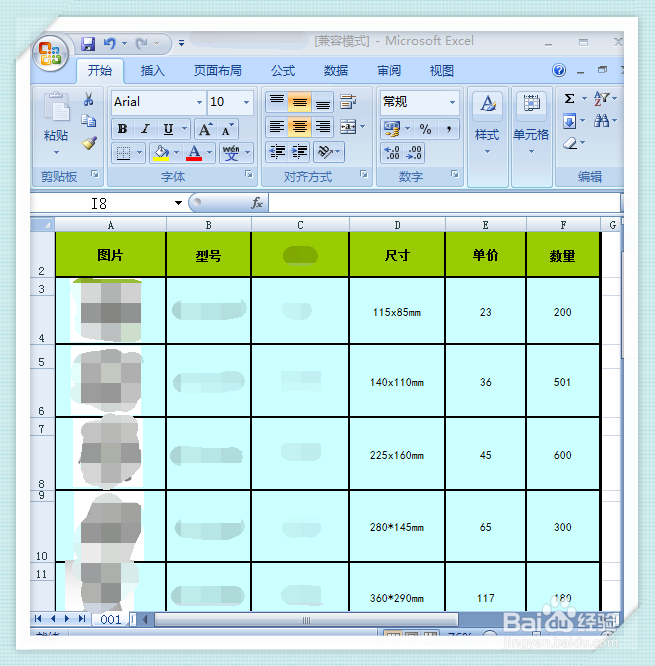Toggle center horizontal alignment

299,127
